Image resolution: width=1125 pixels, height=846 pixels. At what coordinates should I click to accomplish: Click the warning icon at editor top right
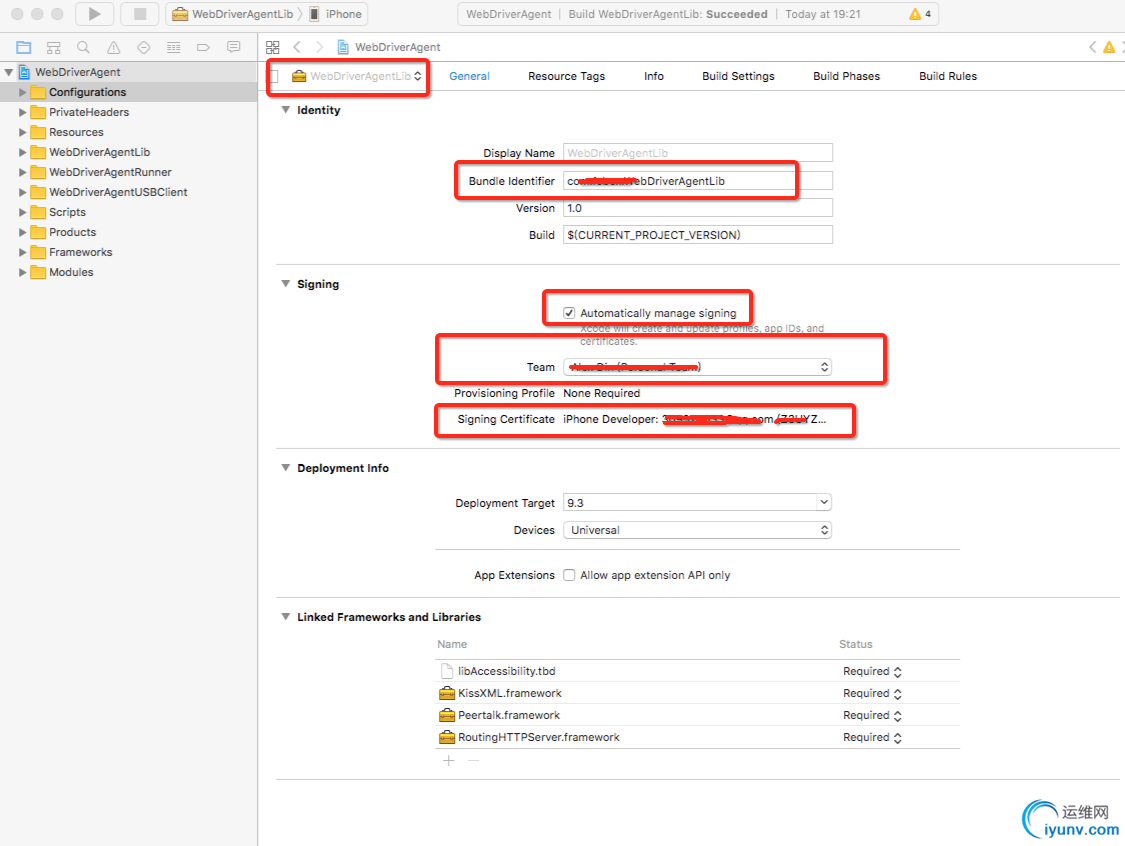[x=1109, y=47]
